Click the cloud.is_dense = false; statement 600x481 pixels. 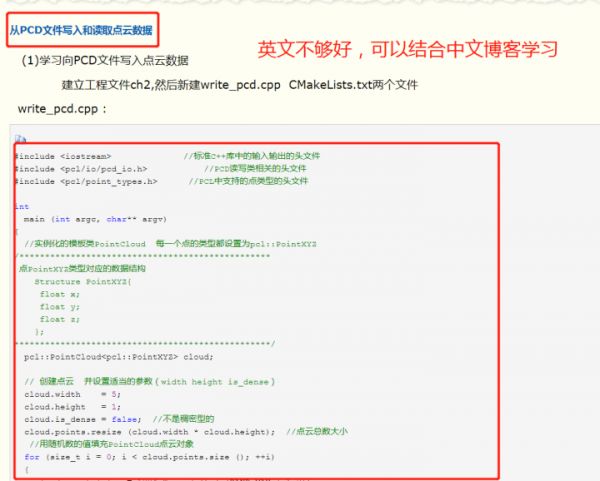click(83, 419)
